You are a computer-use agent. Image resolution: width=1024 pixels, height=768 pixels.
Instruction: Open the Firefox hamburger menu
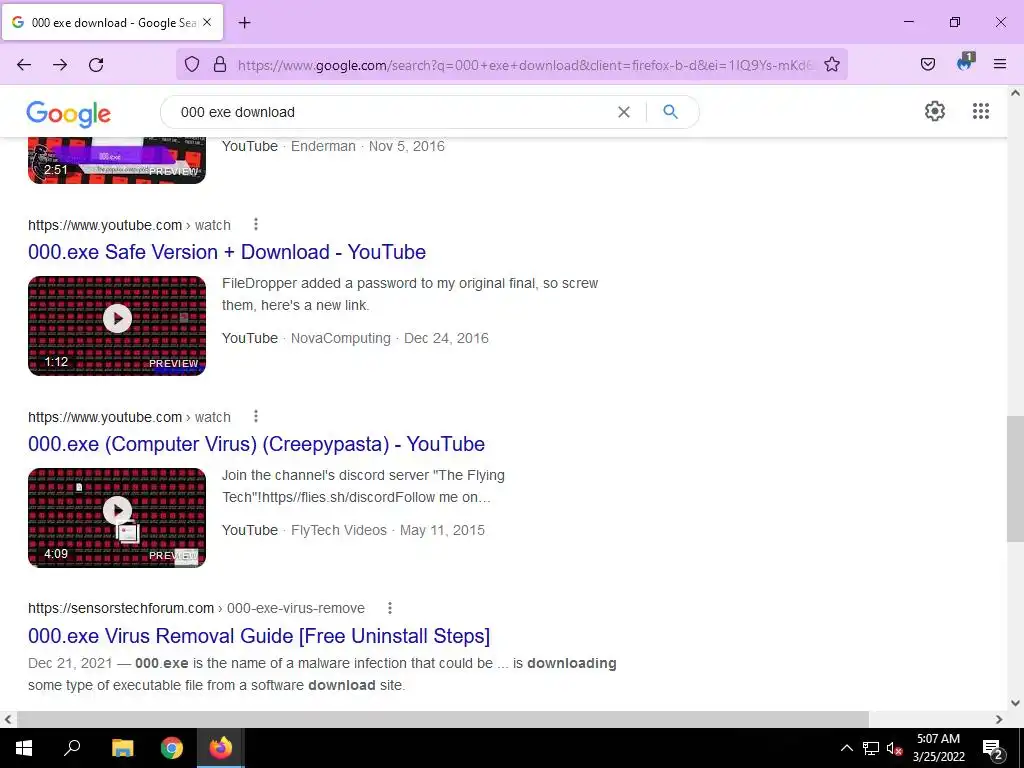coord(999,64)
